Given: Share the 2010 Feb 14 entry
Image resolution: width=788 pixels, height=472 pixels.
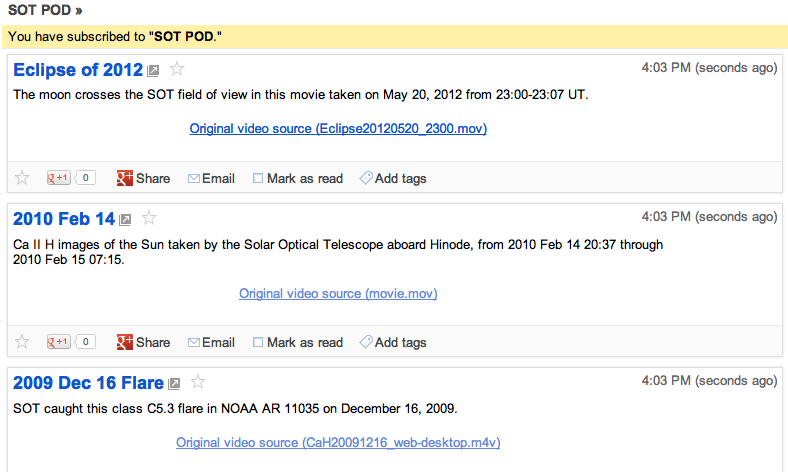Looking at the screenshot, I should coord(143,342).
